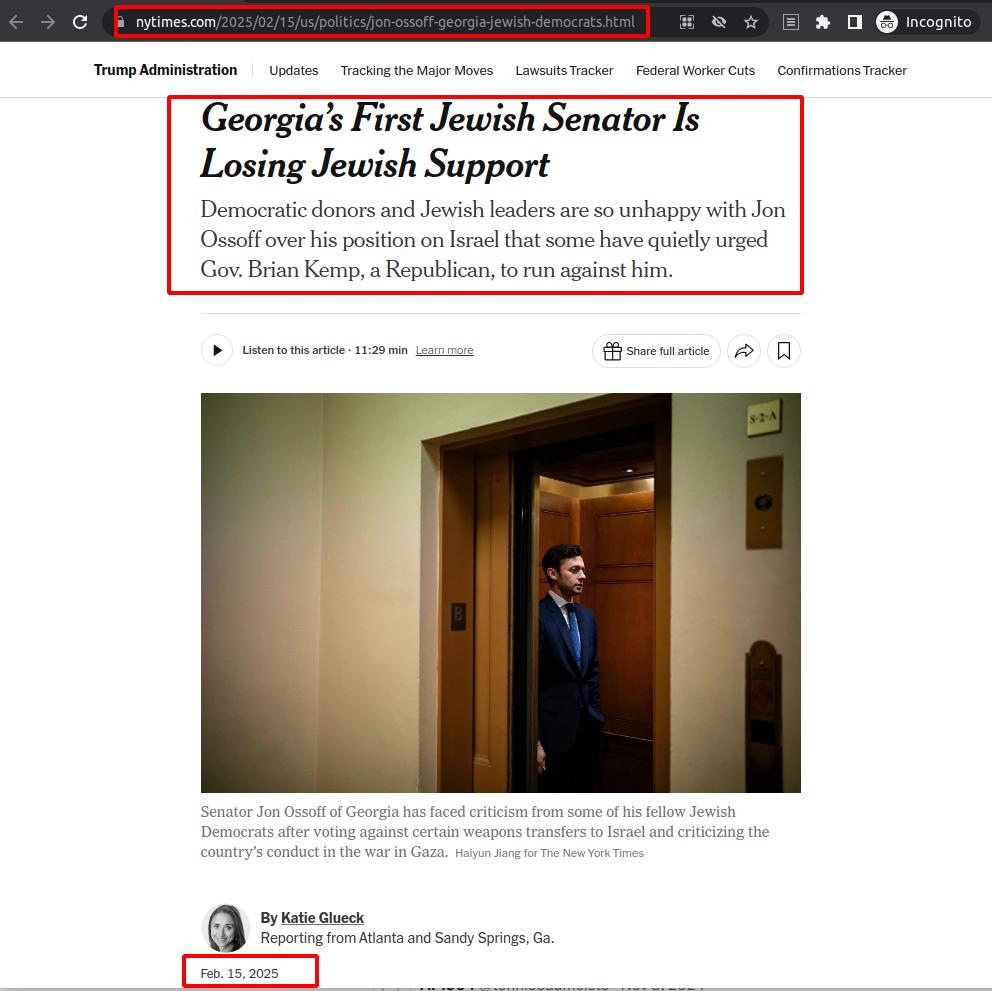The height and width of the screenshot is (991, 992).
Task: Save article with the bookmark ribbon icon
Action: [x=784, y=351]
